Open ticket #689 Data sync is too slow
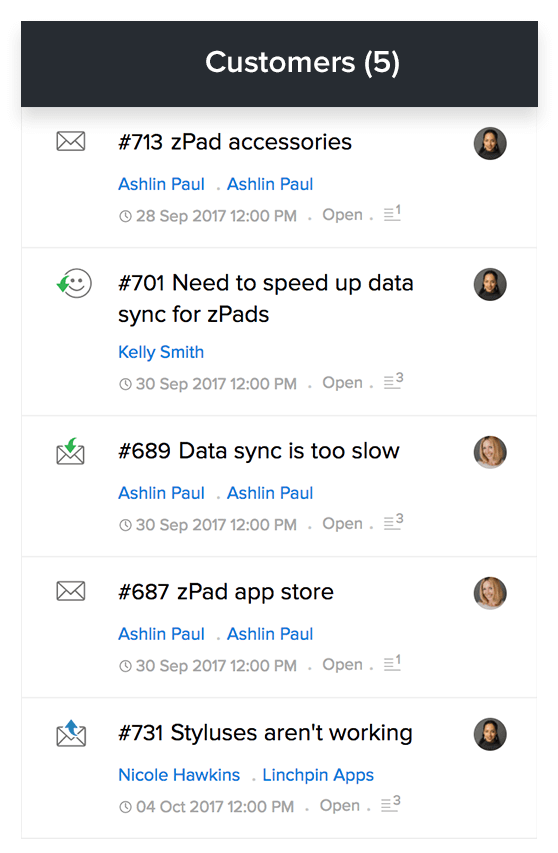The height and width of the screenshot is (853, 558). tap(259, 451)
